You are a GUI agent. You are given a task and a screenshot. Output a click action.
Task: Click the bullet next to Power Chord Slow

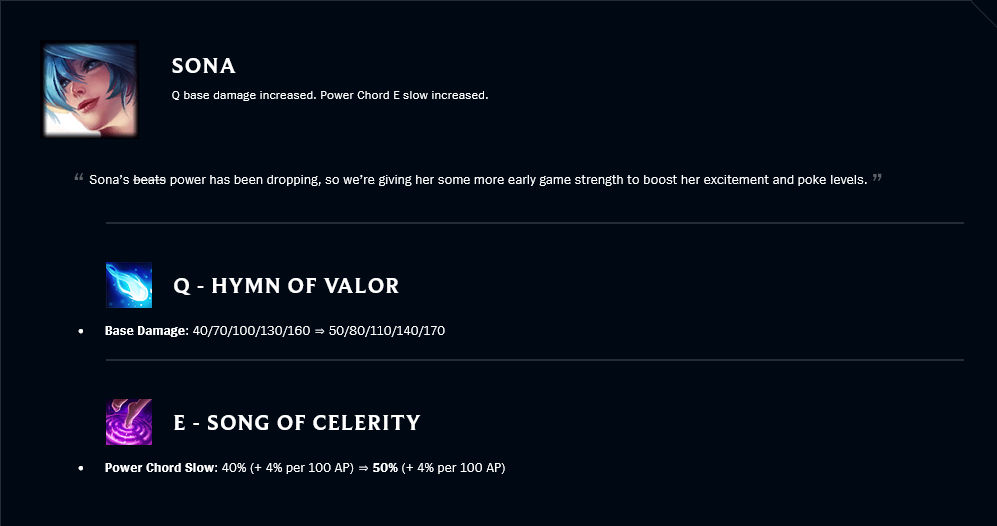81,468
